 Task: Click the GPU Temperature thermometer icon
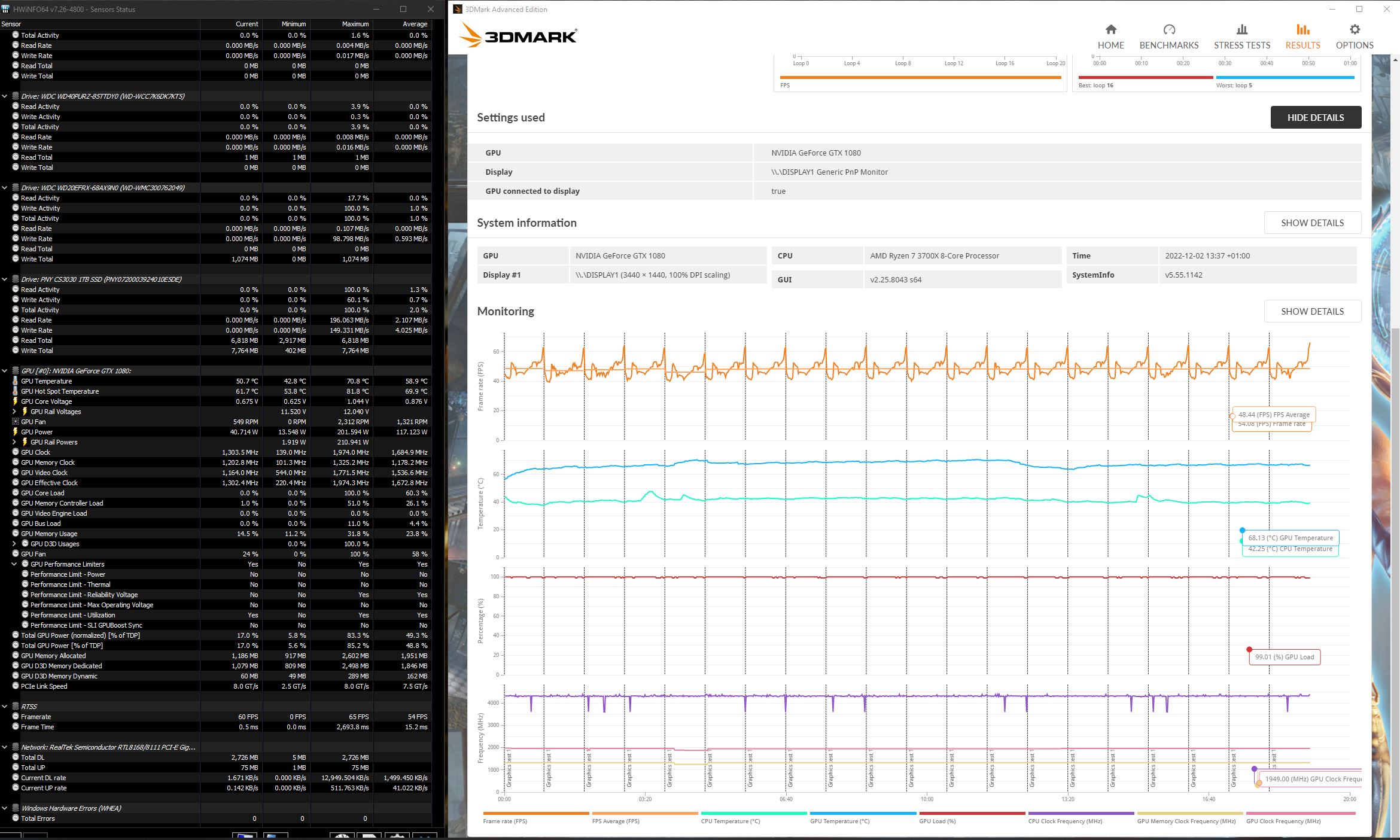pyautogui.click(x=16, y=381)
